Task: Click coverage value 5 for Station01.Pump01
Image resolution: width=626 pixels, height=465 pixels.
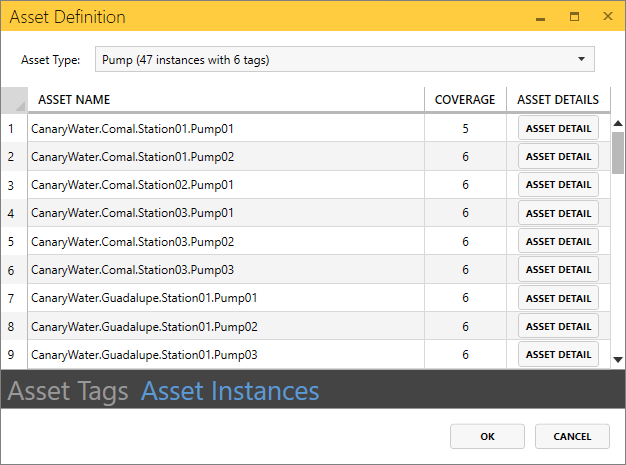Action: point(465,128)
